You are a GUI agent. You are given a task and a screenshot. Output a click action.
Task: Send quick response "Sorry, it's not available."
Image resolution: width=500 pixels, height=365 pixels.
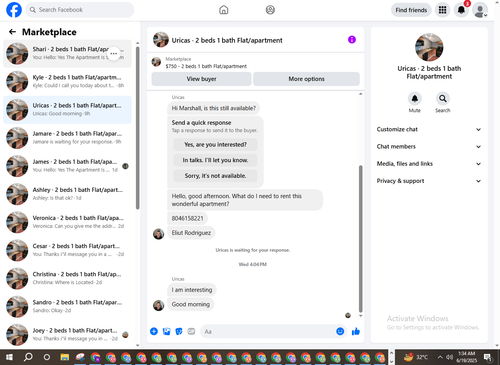pos(215,176)
